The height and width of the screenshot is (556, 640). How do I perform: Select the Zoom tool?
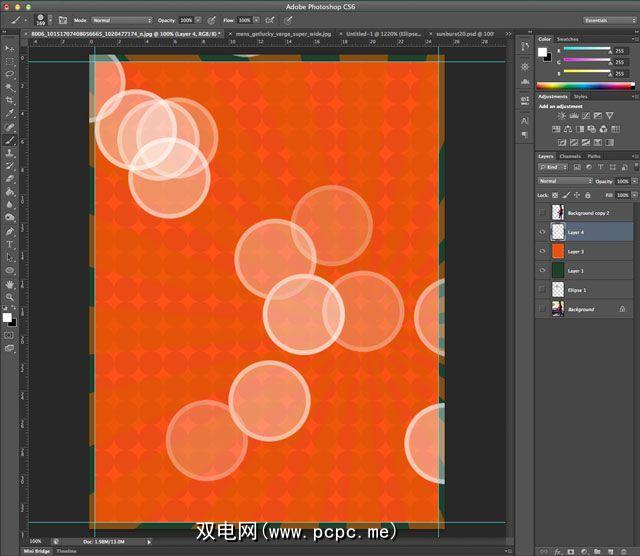(x=10, y=297)
